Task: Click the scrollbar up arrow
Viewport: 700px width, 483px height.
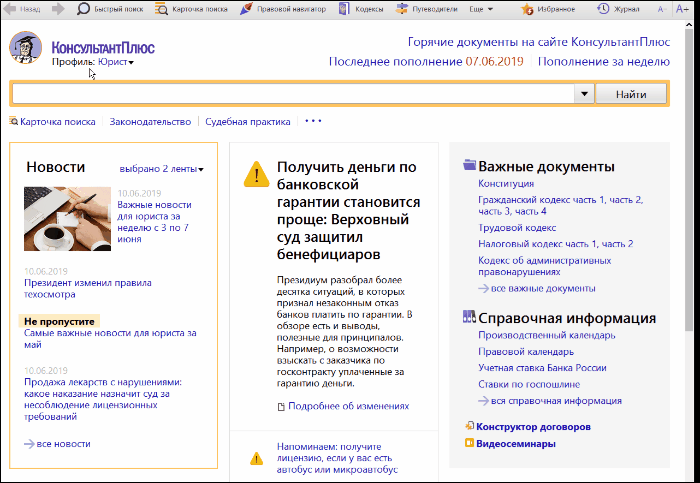Action: [x=689, y=25]
